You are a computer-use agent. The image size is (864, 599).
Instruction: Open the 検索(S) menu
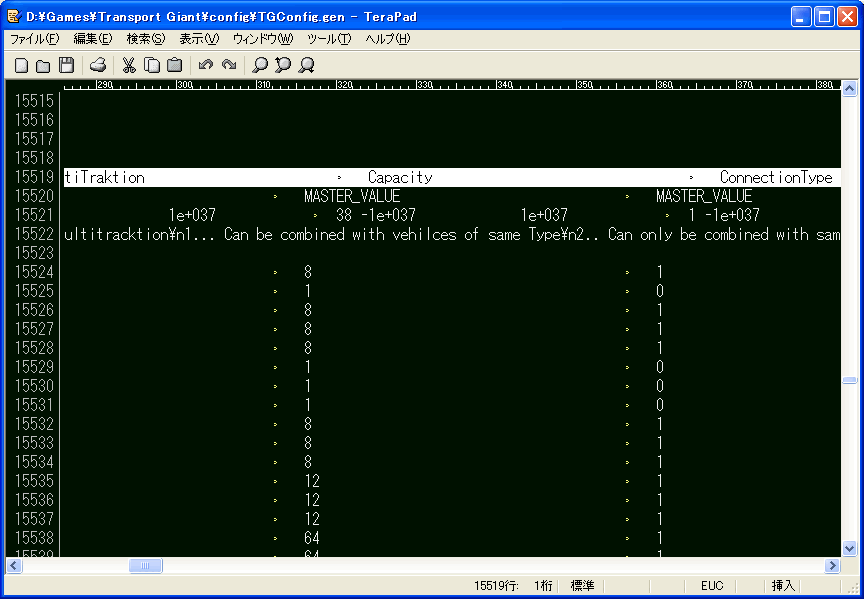point(145,39)
